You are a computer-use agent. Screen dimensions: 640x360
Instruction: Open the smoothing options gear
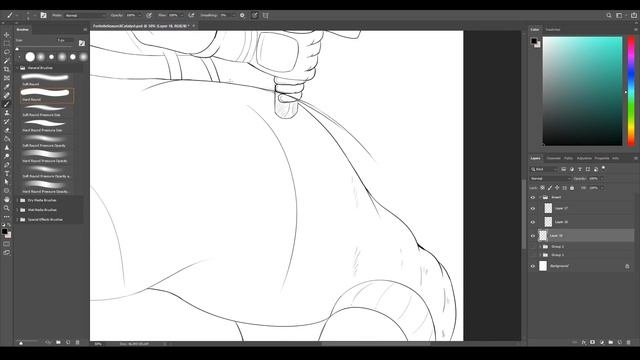pos(242,16)
